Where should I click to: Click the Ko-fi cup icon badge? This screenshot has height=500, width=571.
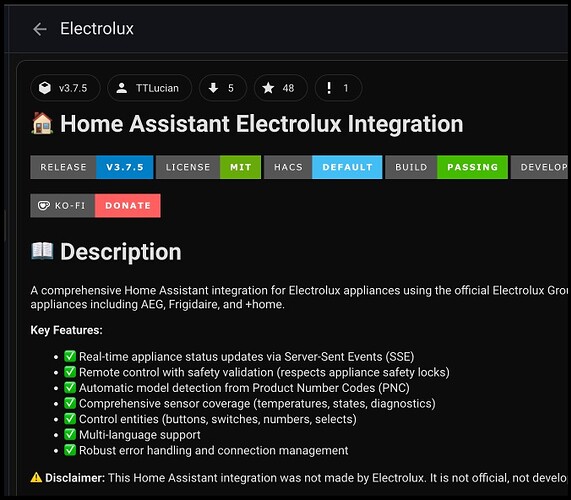coord(44,206)
